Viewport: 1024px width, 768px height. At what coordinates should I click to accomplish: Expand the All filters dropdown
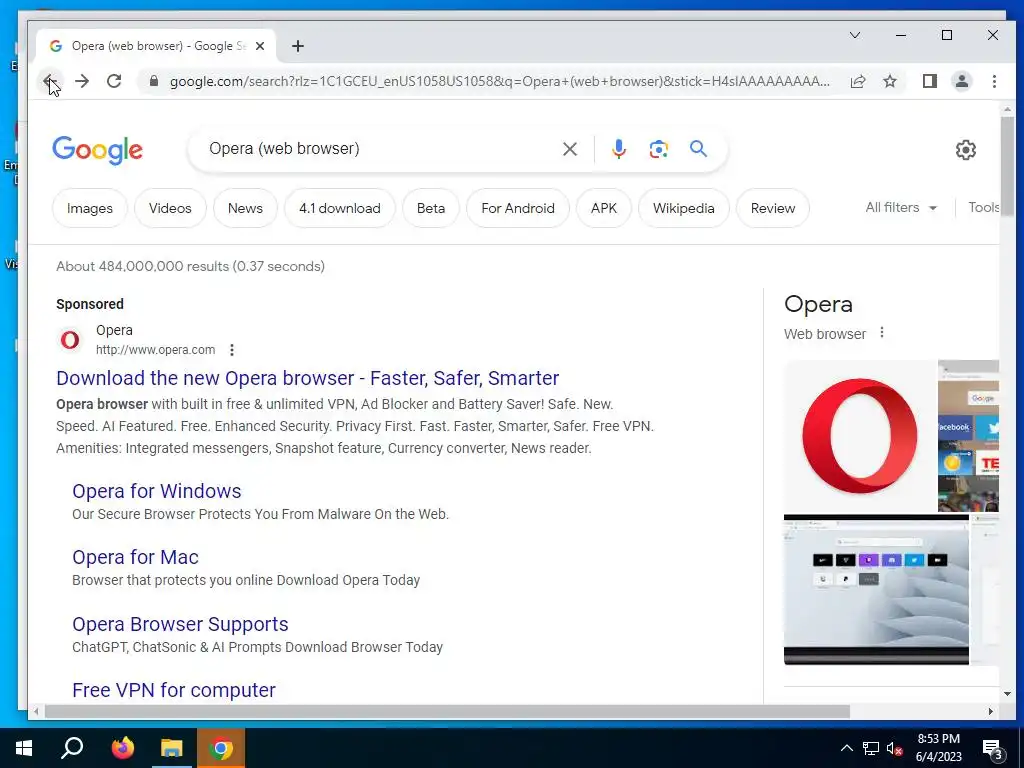[x=901, y=208]
